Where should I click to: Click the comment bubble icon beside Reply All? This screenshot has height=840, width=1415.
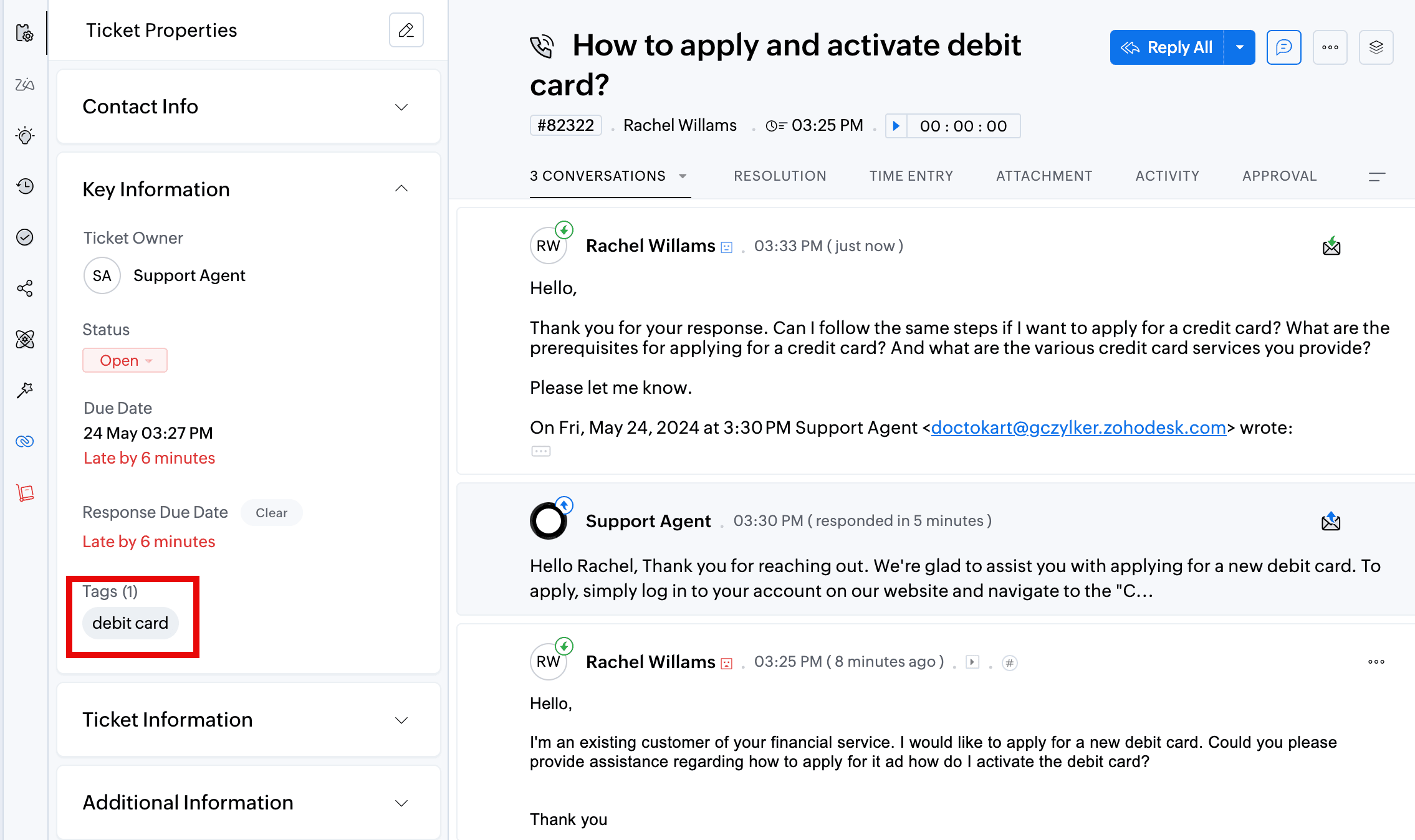tap(1283, 47)
